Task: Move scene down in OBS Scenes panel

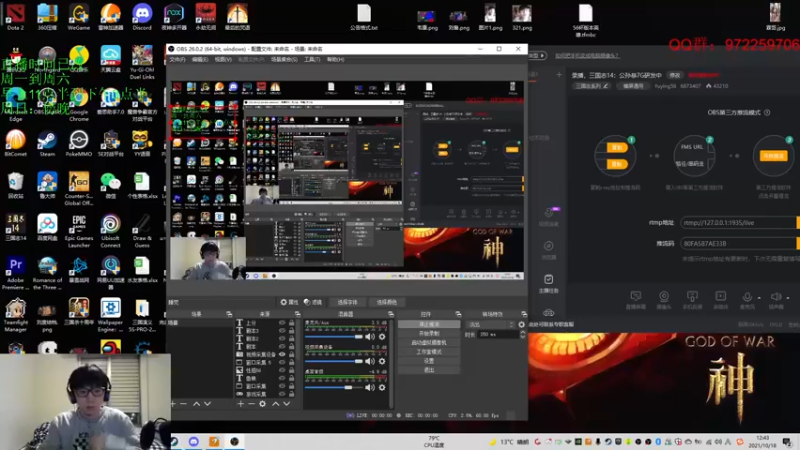Action: point(208,404)
